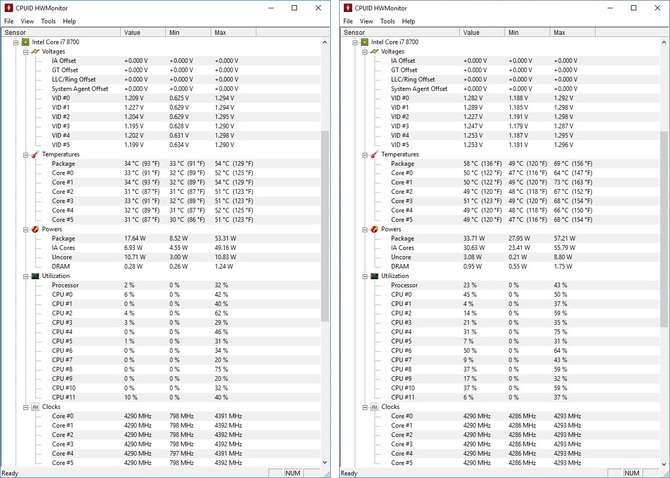Viewport: 670px width, 478px height.
Task: Click the Temperatures thermometer icon in right window
Action: pos(375,154)
